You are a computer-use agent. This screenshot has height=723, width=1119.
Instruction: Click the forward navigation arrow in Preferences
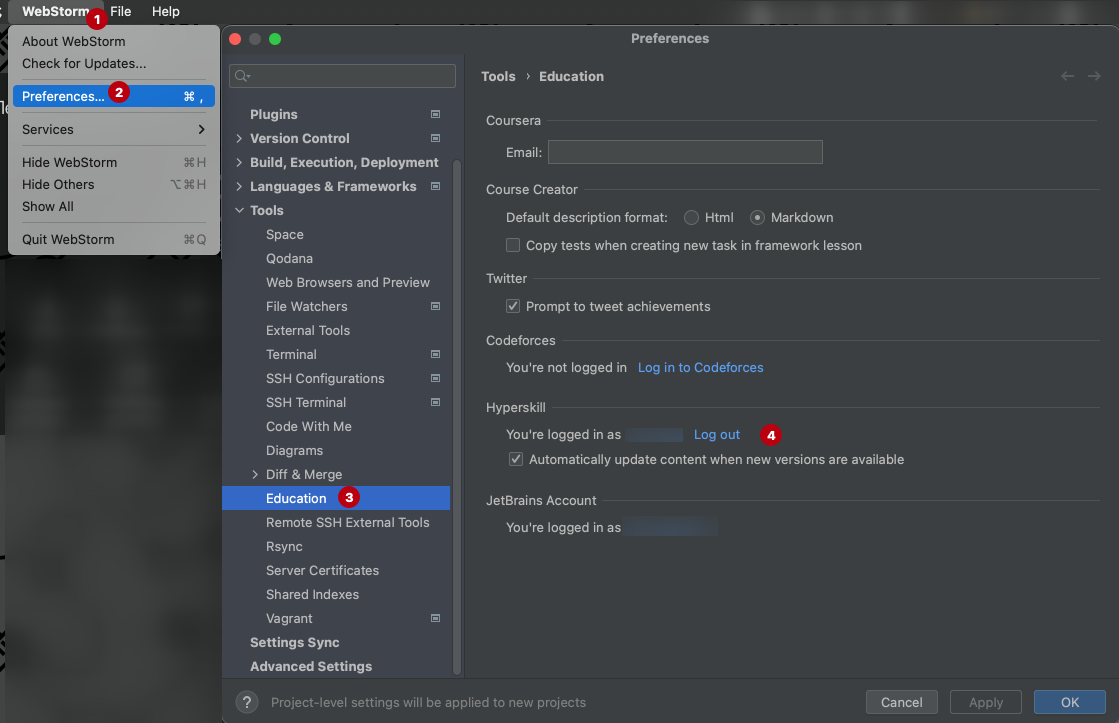click(x=1094, y=76)
